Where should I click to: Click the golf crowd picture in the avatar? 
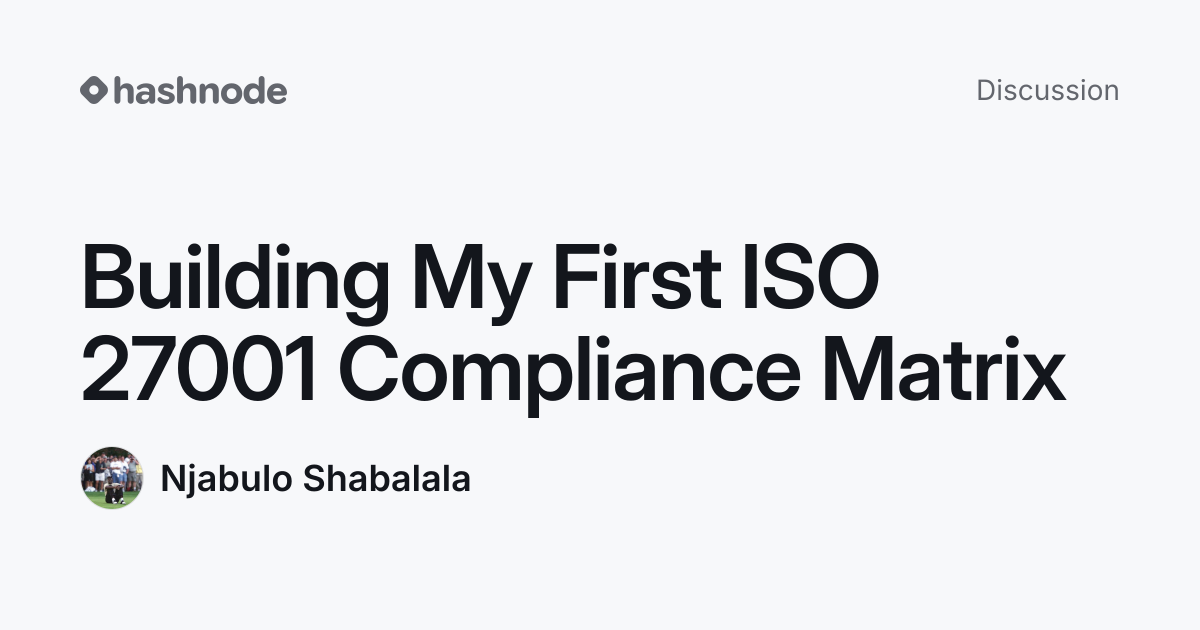click(x=112, y=478)
